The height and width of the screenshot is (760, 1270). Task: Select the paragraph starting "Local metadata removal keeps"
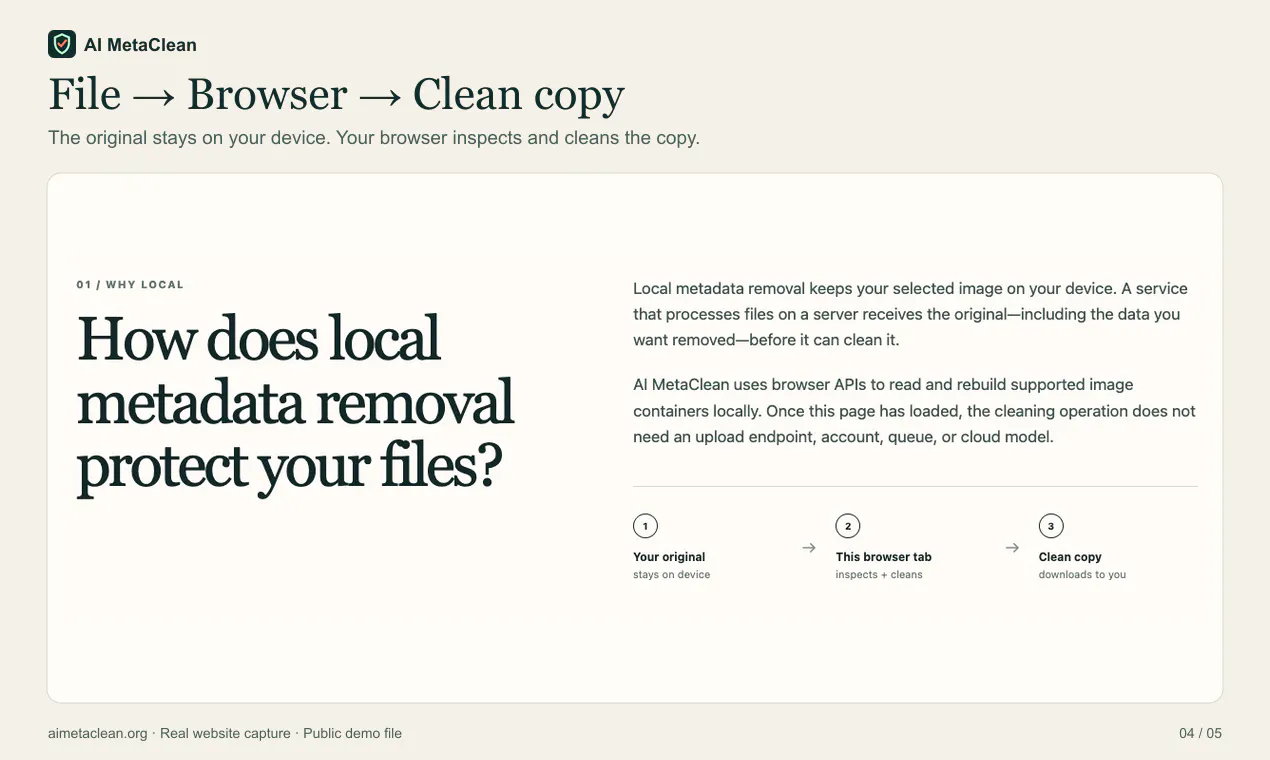click(910, 314)
